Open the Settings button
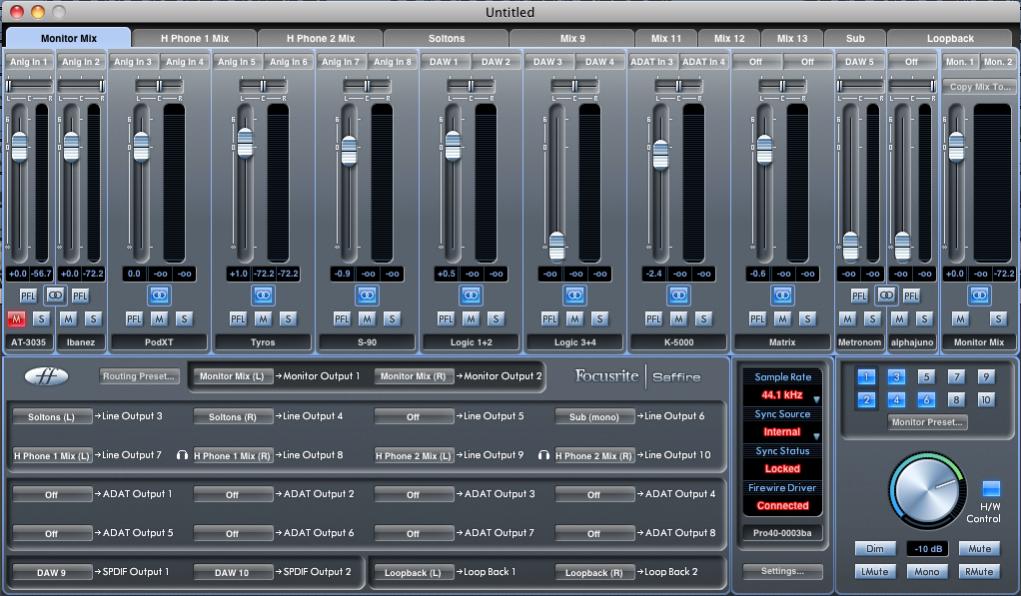This screenshot has height=596, width=1021. [783, 571]
